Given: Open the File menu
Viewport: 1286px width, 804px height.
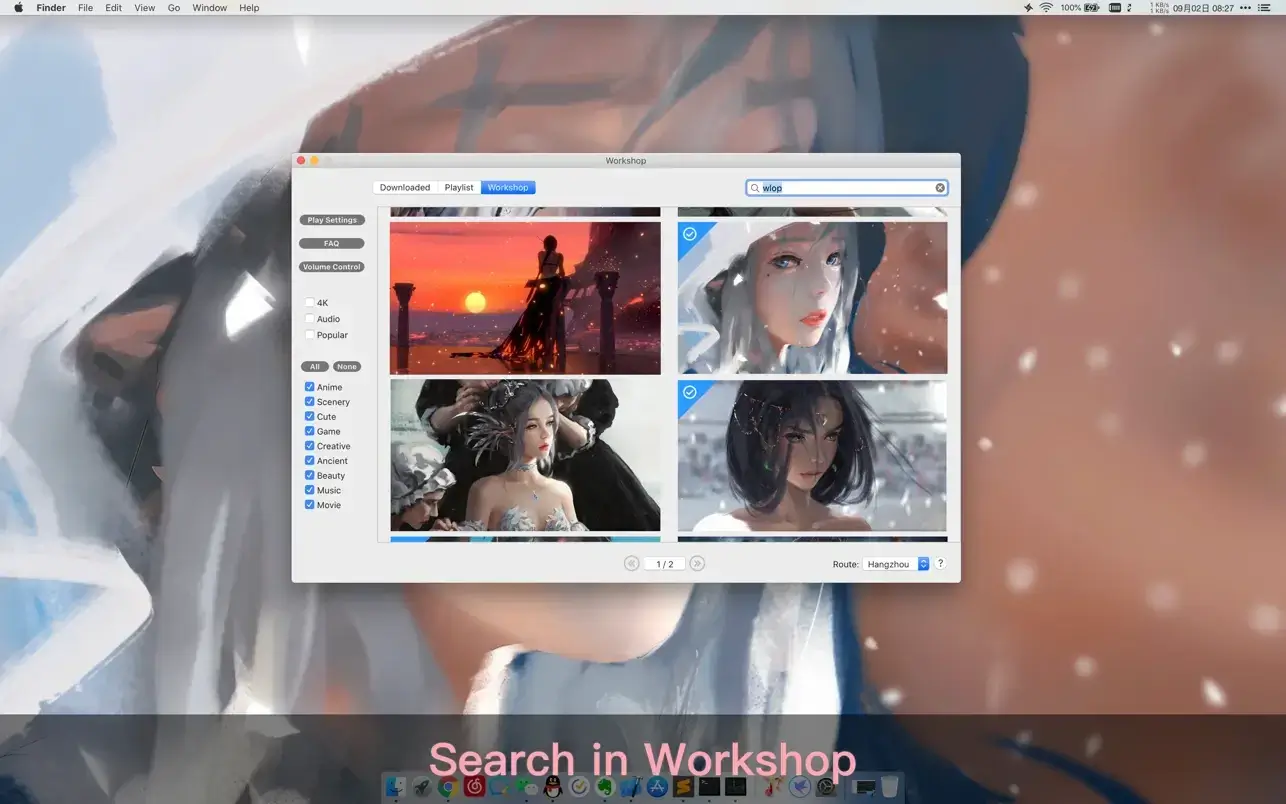Looking at the screenshot, I should [x=85, y=7].
